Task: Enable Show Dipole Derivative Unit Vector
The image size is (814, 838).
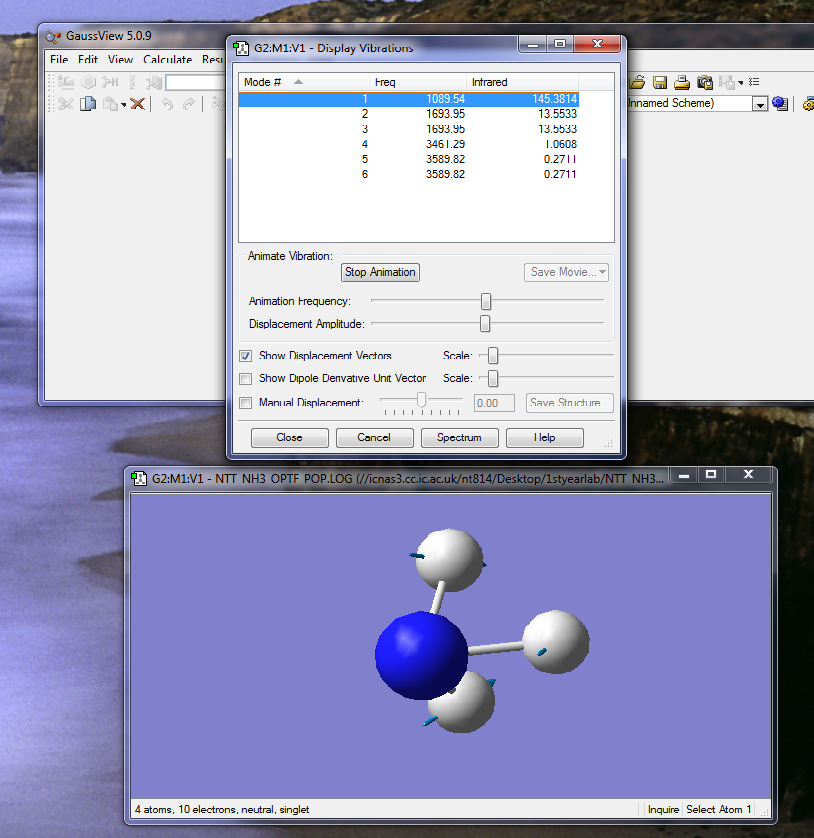Action: click(246, 379)
